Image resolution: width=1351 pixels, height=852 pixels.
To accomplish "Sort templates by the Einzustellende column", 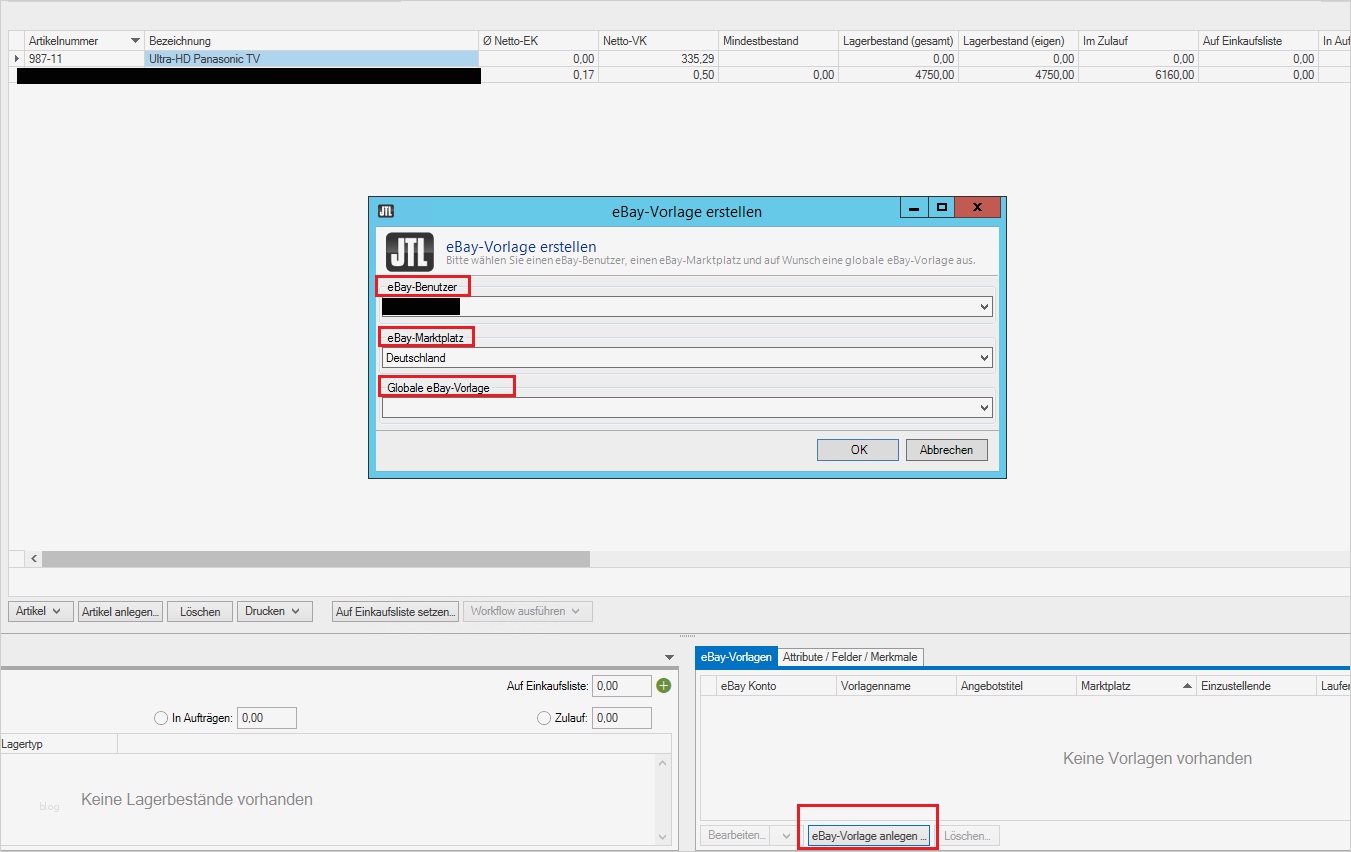I will [1256, 686].
